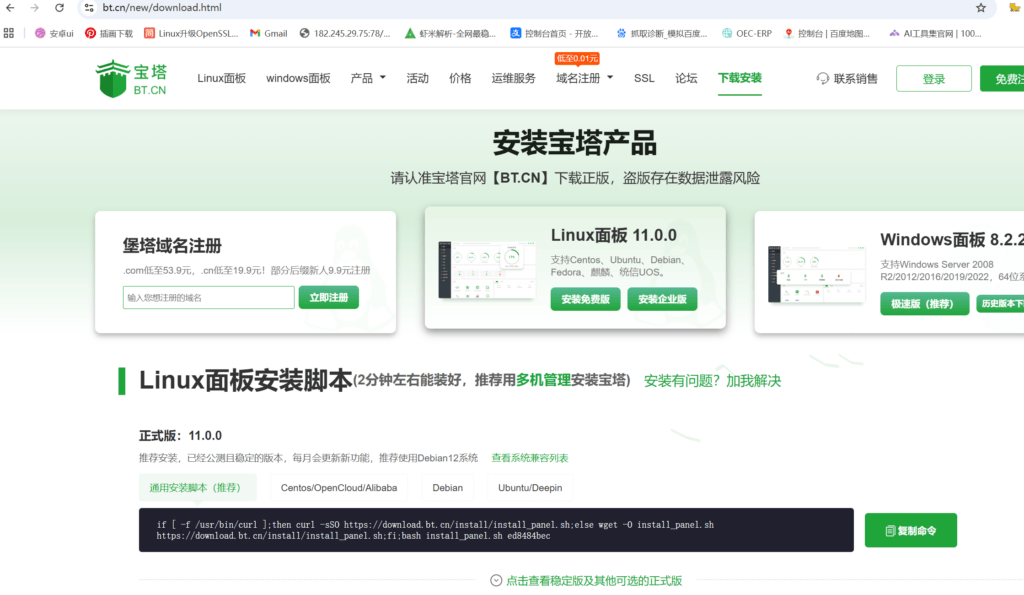Click the copy icon on 复制命令 button
Image resolution: width=1024 pixels, height=595 pixels.
[x=890, y=530]
